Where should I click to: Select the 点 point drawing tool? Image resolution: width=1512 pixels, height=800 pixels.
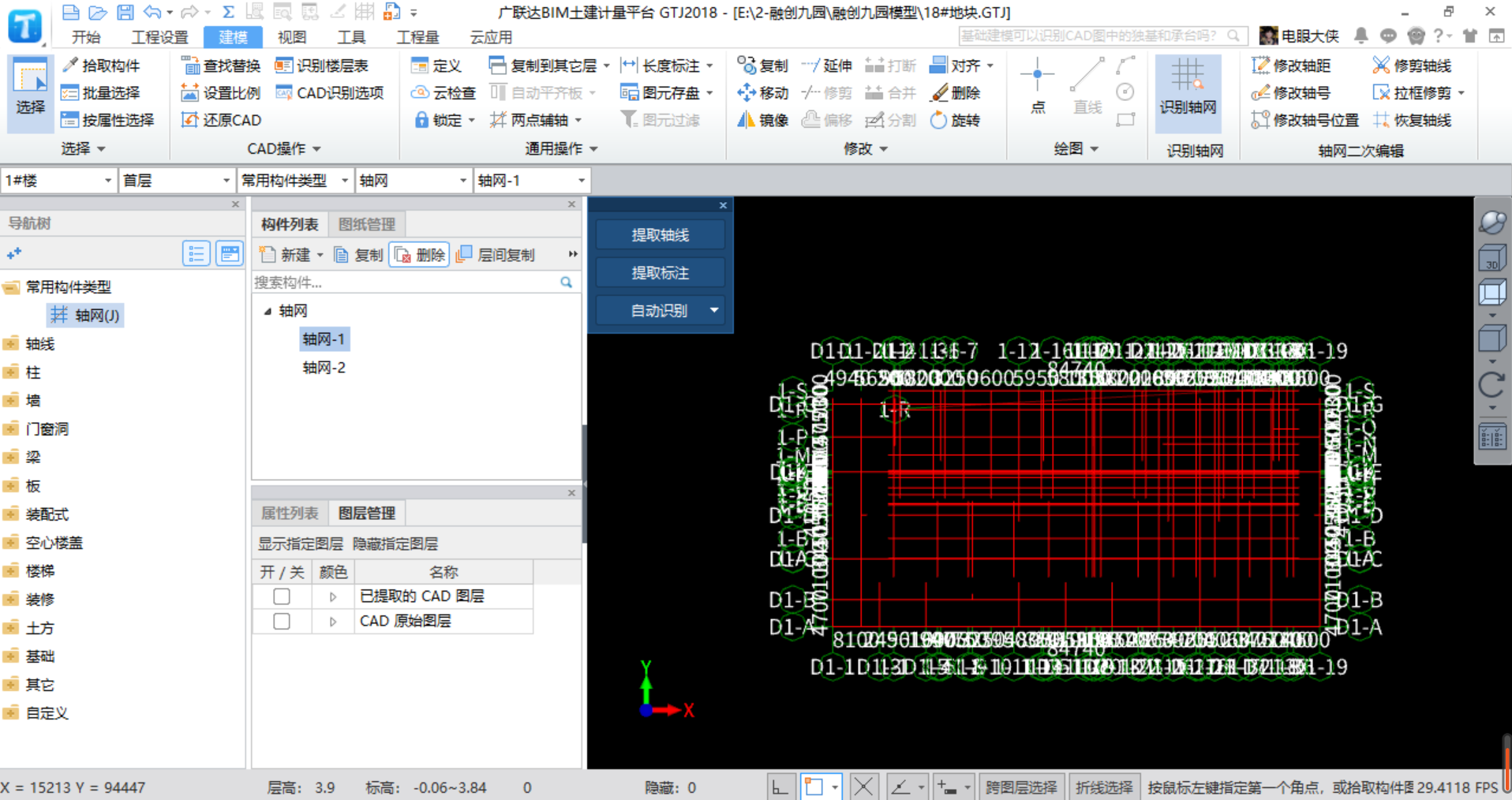(1038, 87)
